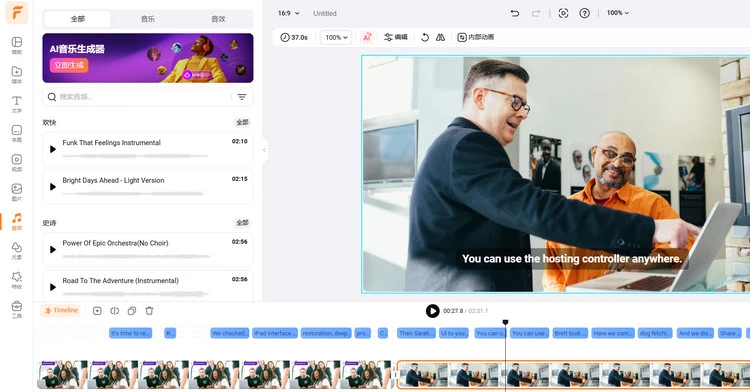Show all tracks in the second (epic) category
The image size is (750, 392).
243,223
